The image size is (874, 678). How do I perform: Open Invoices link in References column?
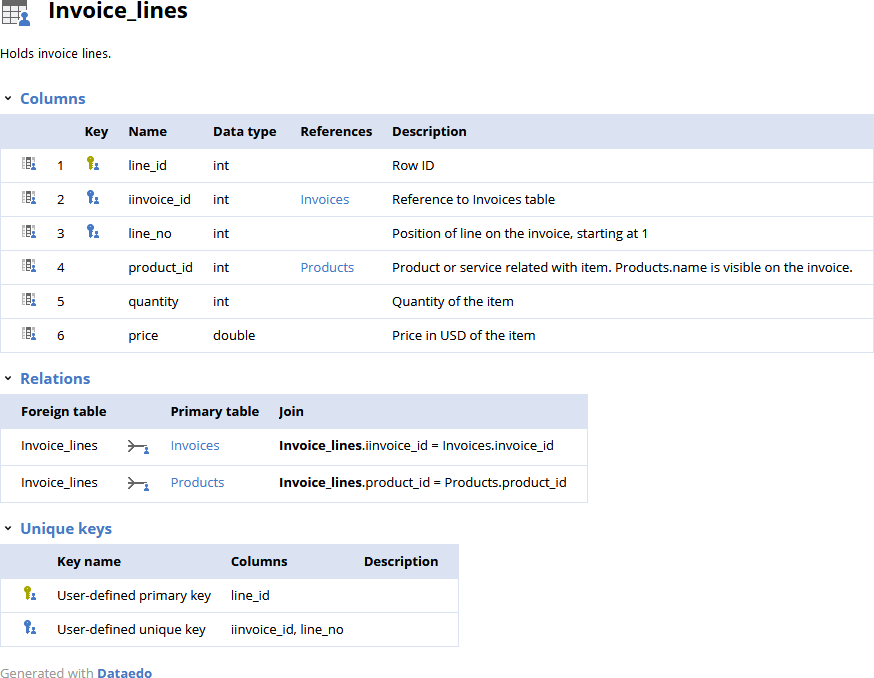tap(324, 199)
